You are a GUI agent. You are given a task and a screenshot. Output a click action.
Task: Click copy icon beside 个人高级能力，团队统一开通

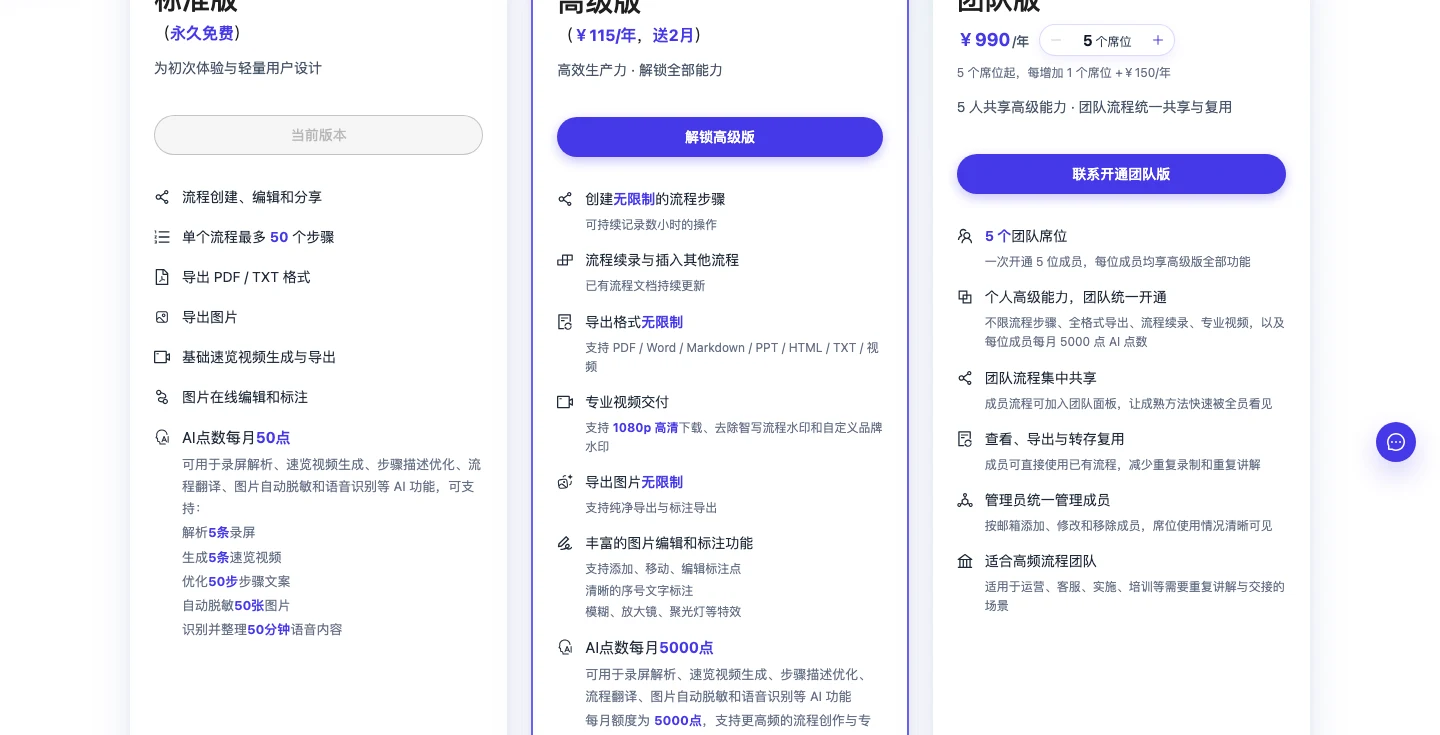965,297
